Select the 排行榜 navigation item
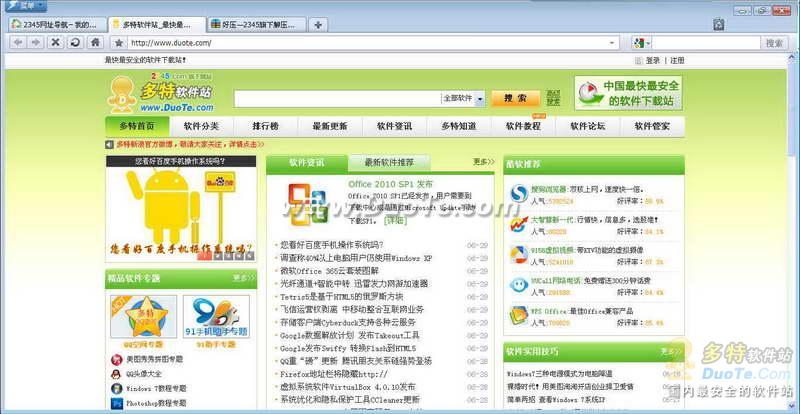Viewport: 800px width, 414px height. click(265, 127)
